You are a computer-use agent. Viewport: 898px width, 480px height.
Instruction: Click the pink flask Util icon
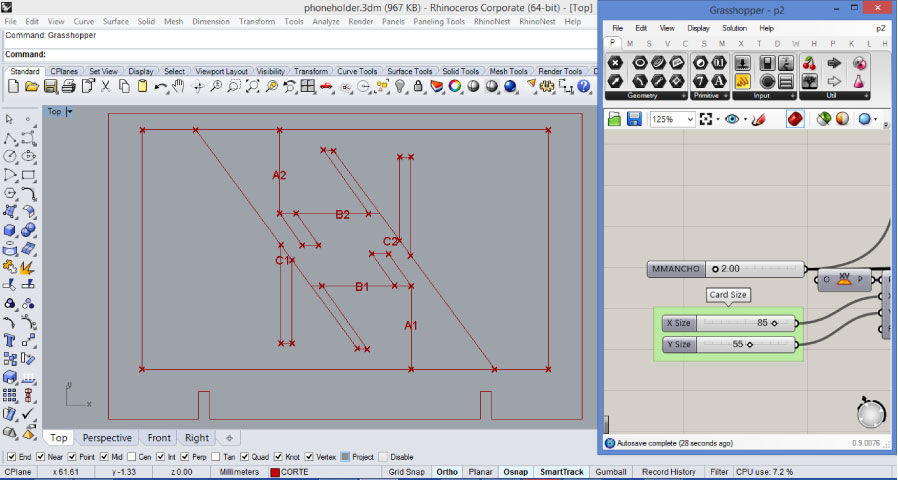click(x=859, y=81)
